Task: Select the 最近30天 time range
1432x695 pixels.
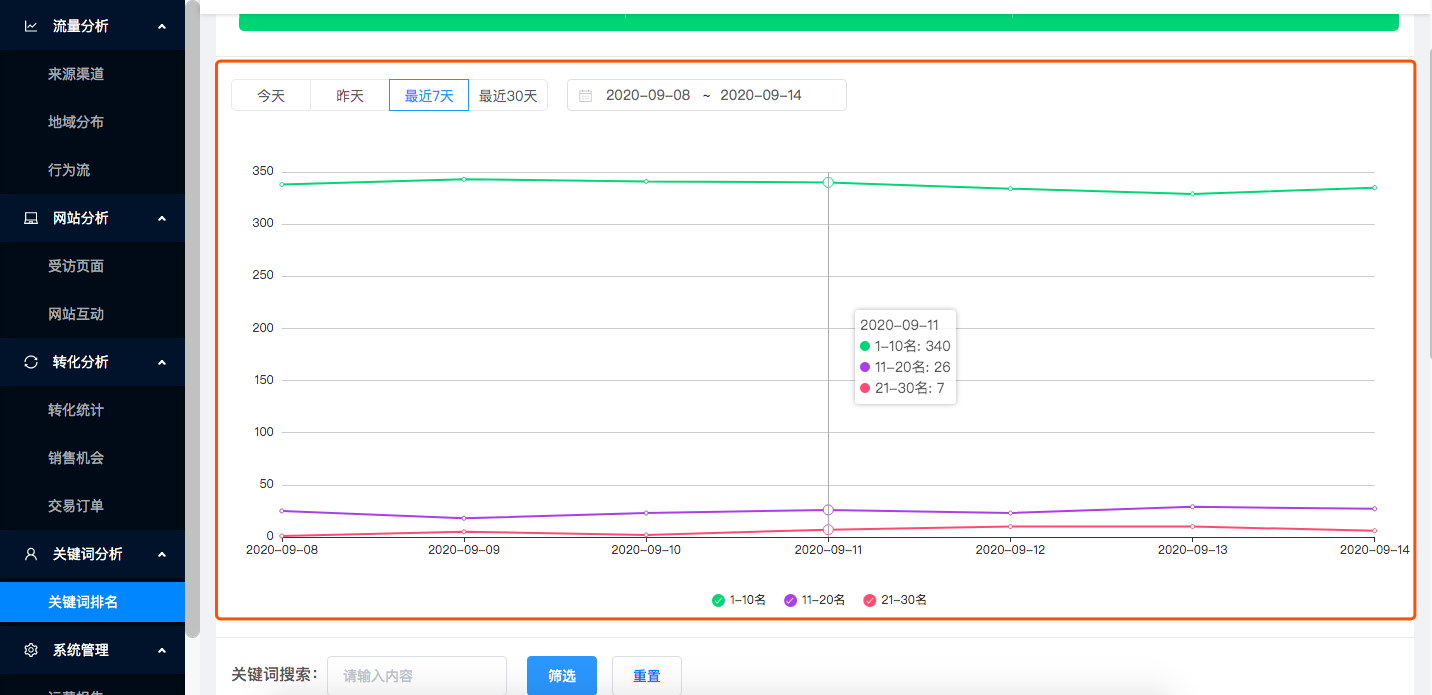Action: (x=508, y=96)
